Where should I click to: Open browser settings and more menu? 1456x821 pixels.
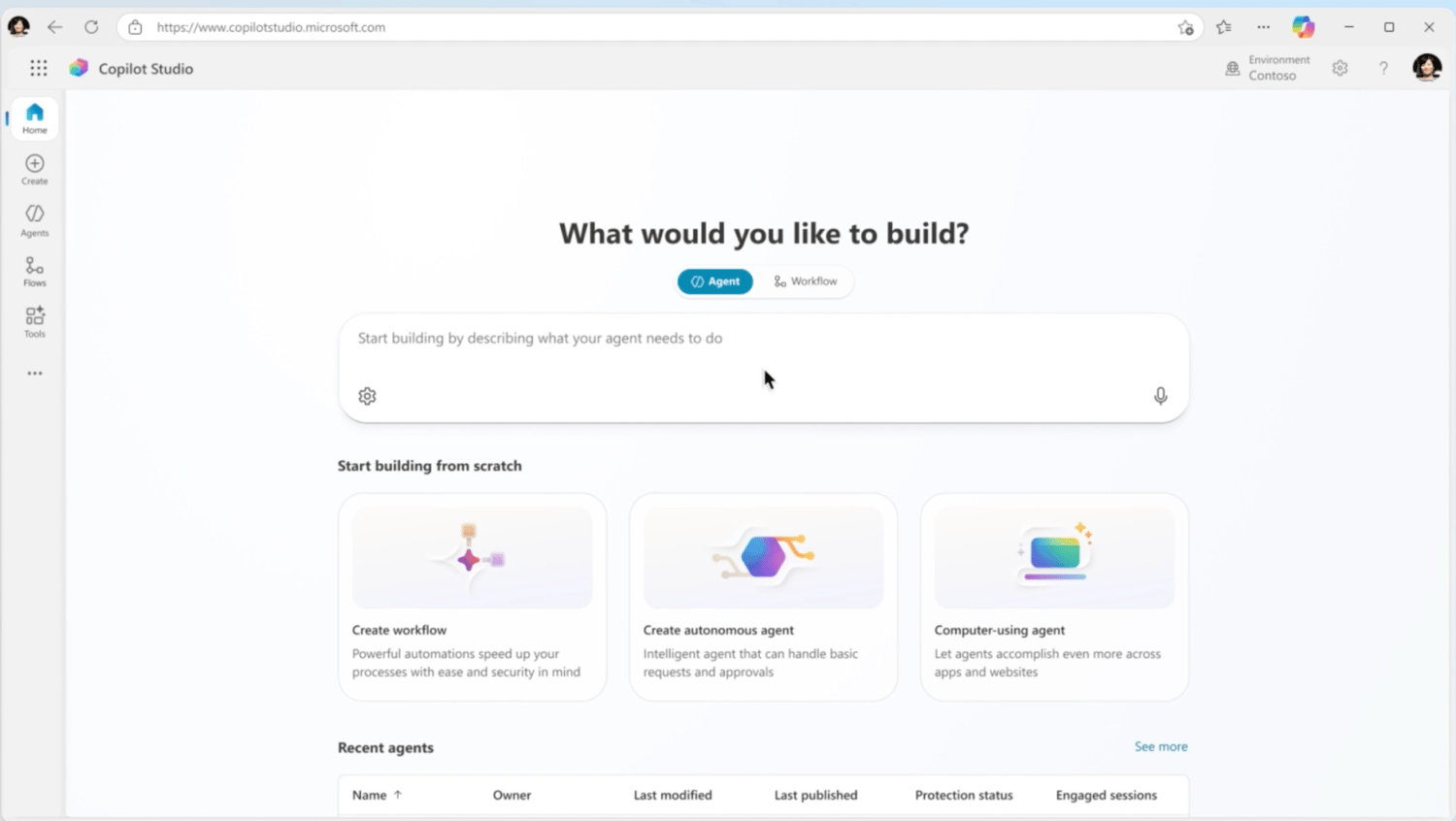pyautogui.click(x=1263, y=27)
